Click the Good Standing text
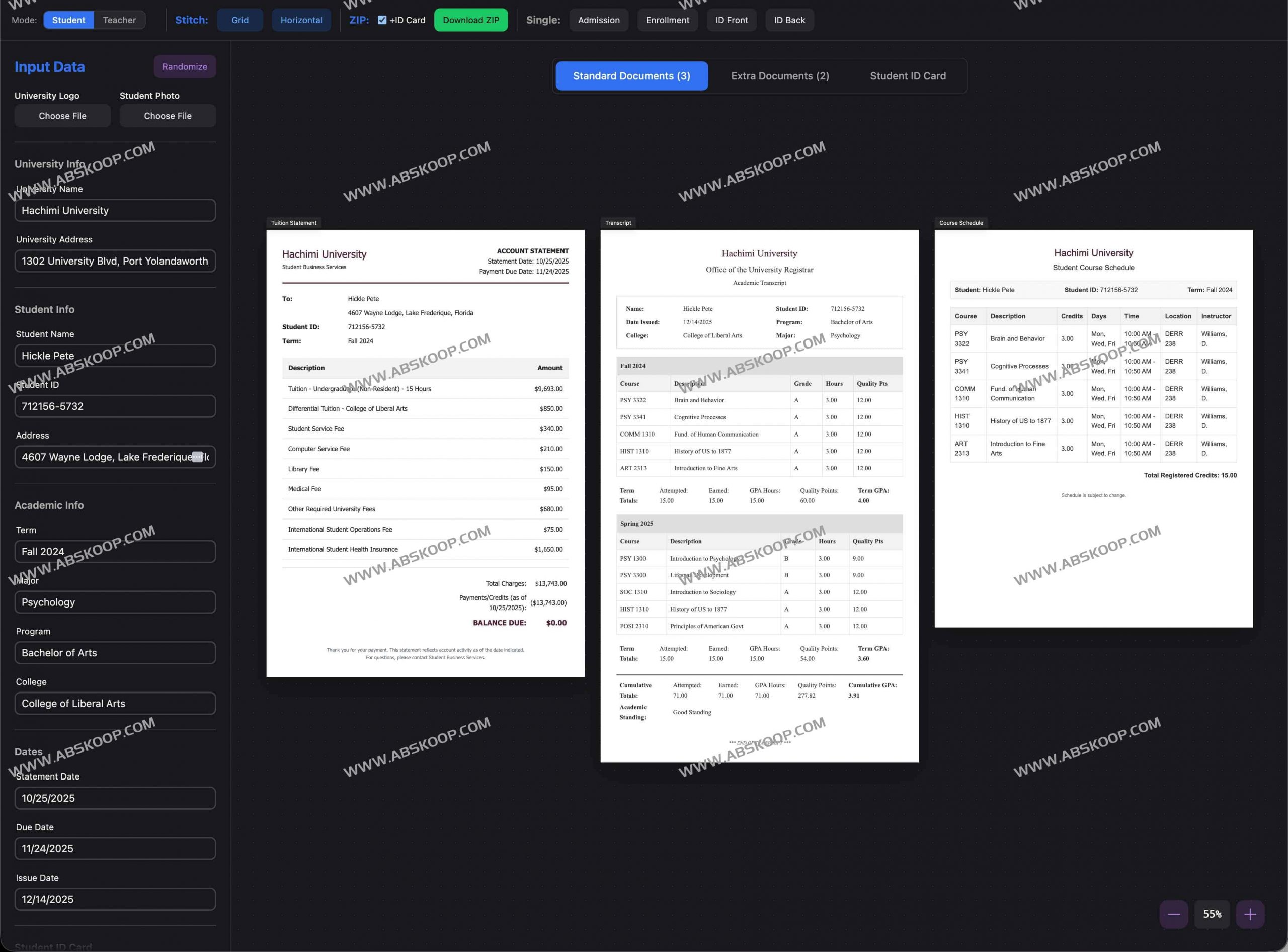 pos(692,712)
